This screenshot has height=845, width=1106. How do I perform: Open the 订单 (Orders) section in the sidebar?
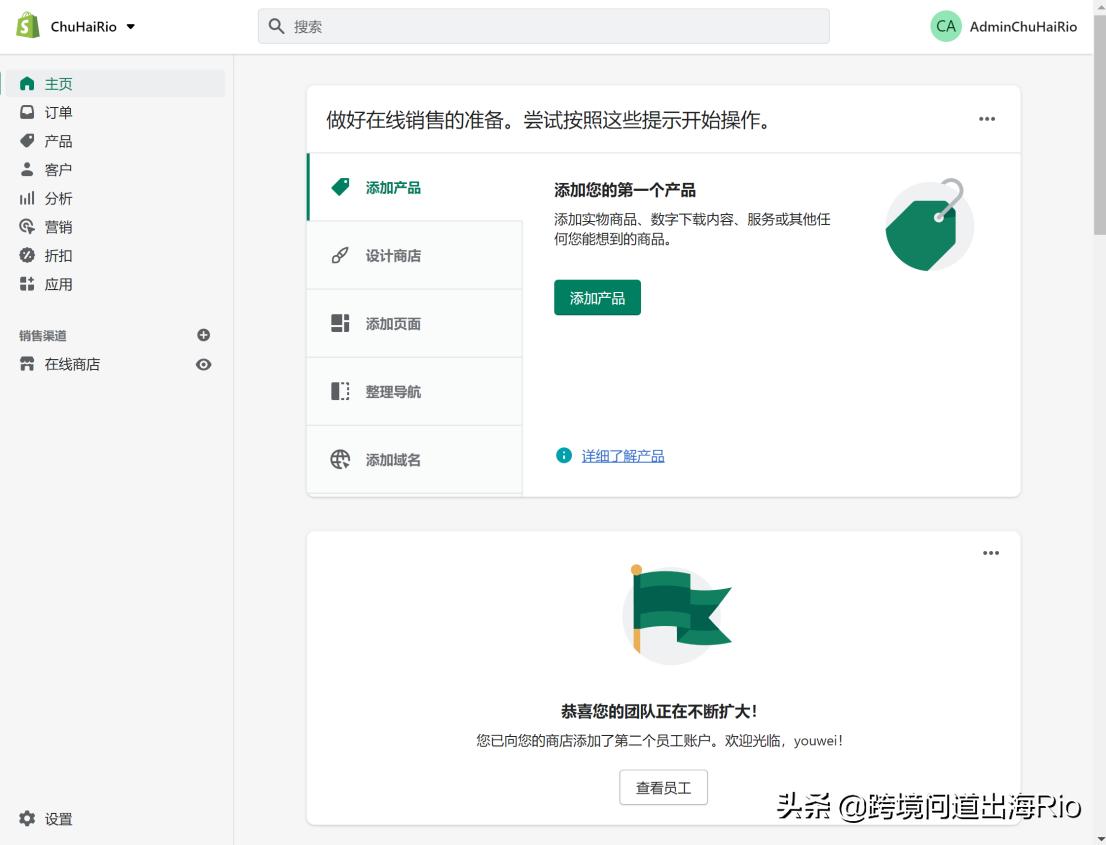[58, 112]
